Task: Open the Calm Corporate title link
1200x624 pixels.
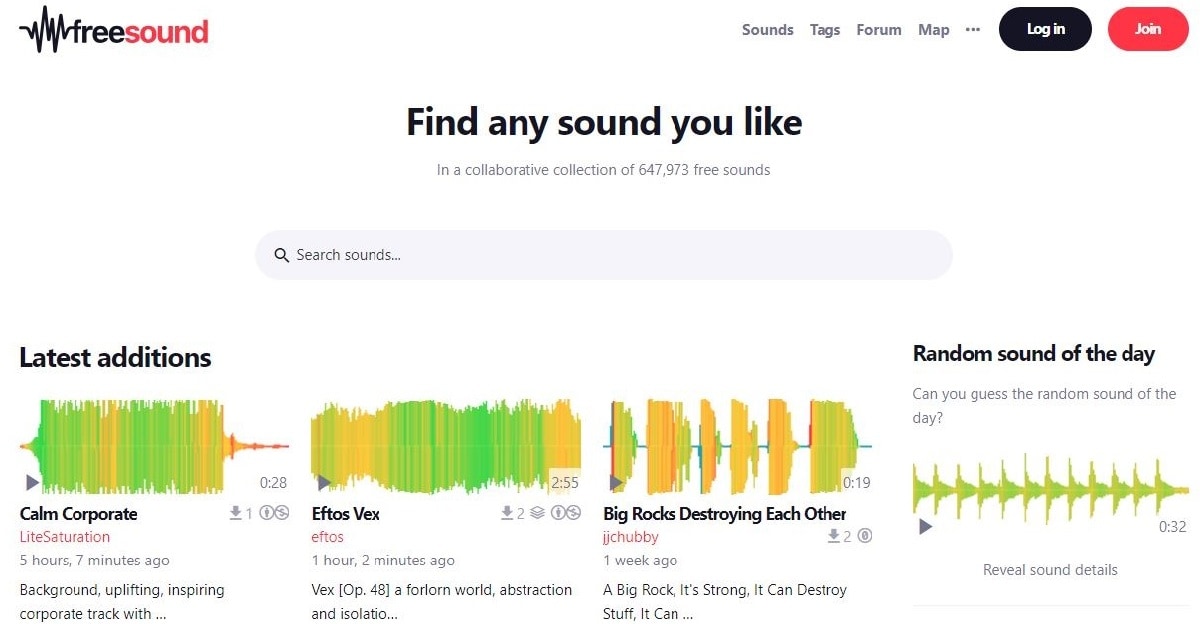Action: click(x=79, y=514)
